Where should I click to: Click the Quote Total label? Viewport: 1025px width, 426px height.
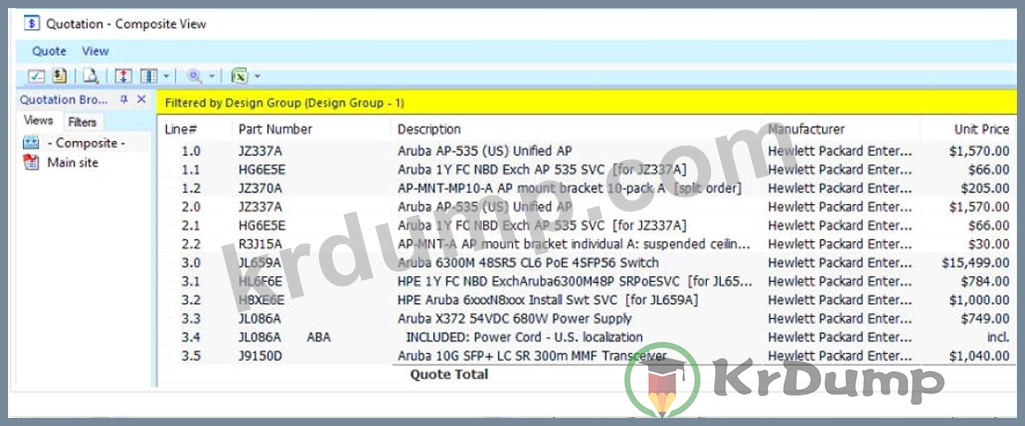pyautogui.click(x=448, y=374)
